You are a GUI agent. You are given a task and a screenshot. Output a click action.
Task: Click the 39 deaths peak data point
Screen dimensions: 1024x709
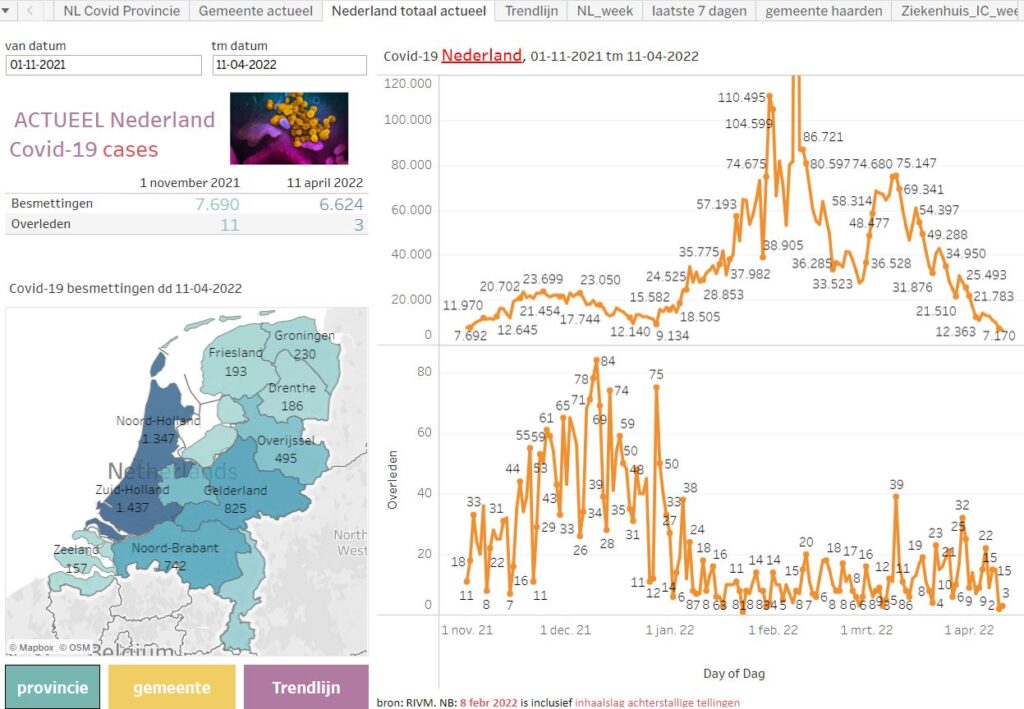click(x=896, y=496)
